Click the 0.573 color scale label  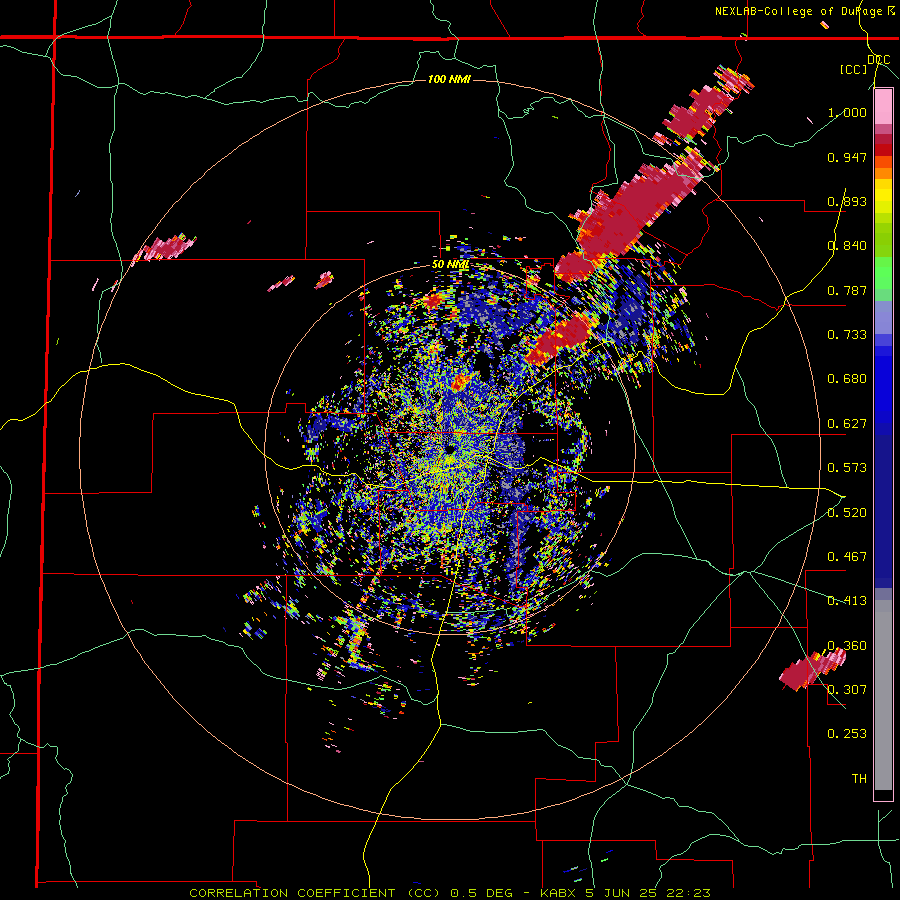click(x=847, y=468)
